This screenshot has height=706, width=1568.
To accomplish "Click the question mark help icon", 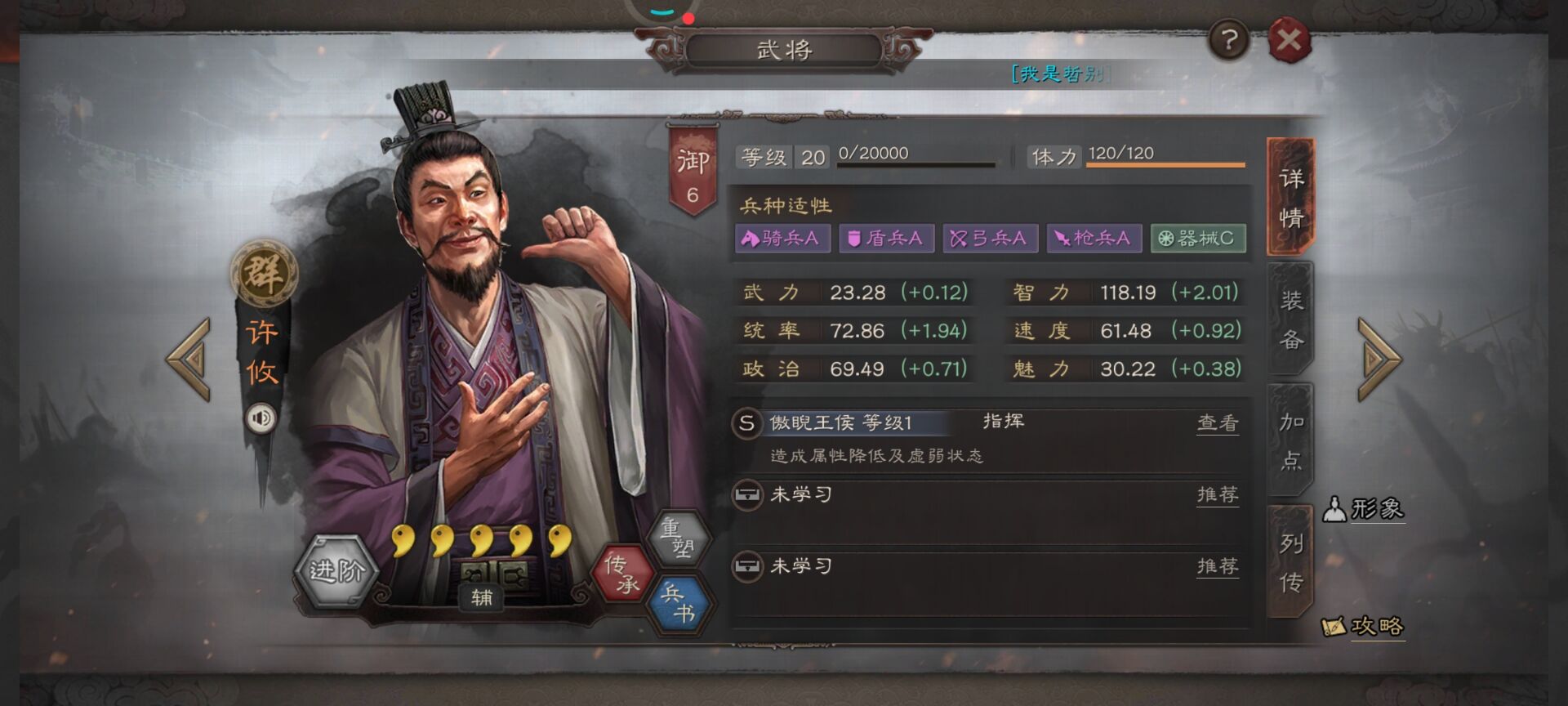I will tap(1228, 39).
